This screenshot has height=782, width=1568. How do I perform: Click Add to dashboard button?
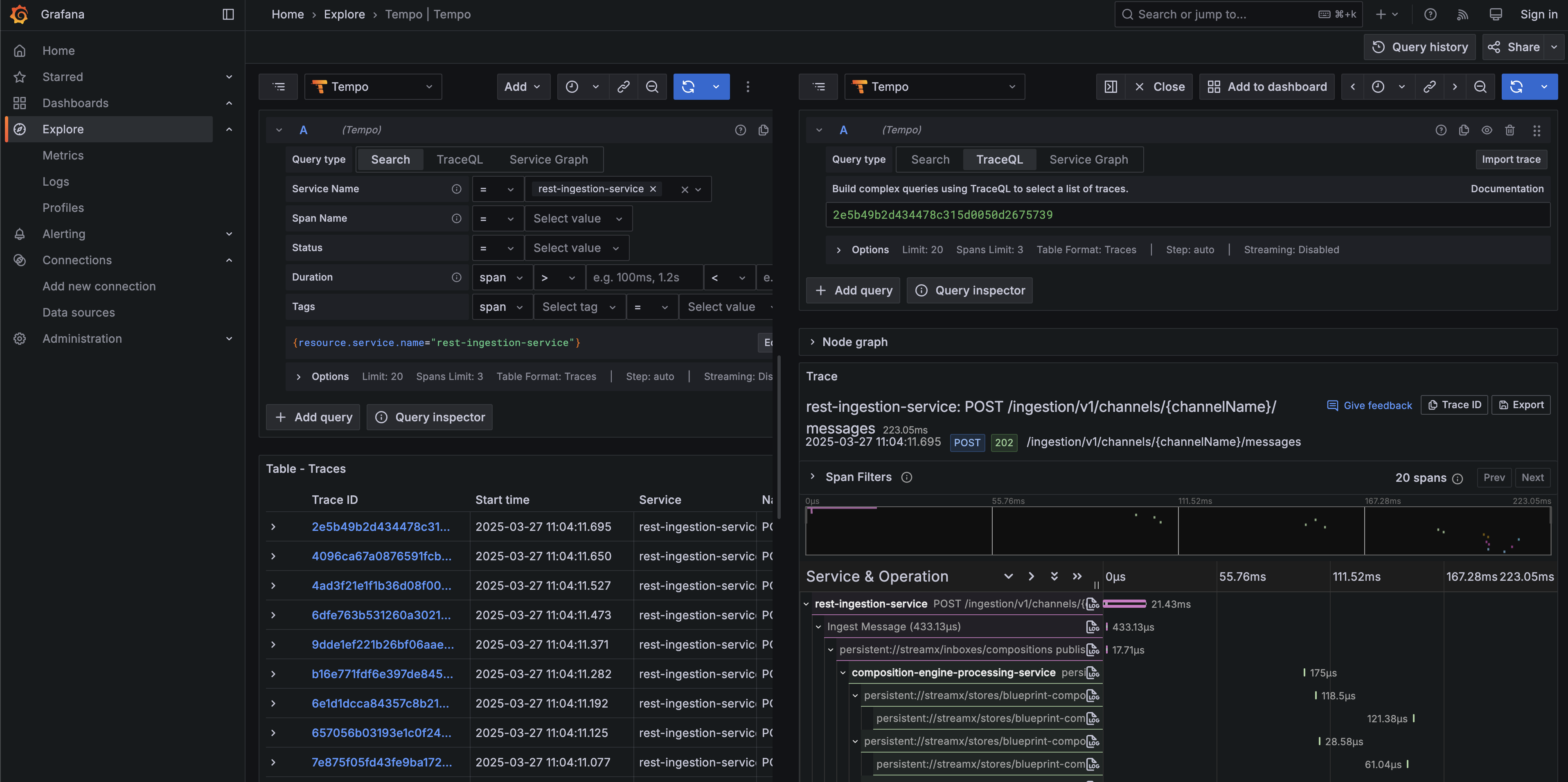[x=1267, y=87]
